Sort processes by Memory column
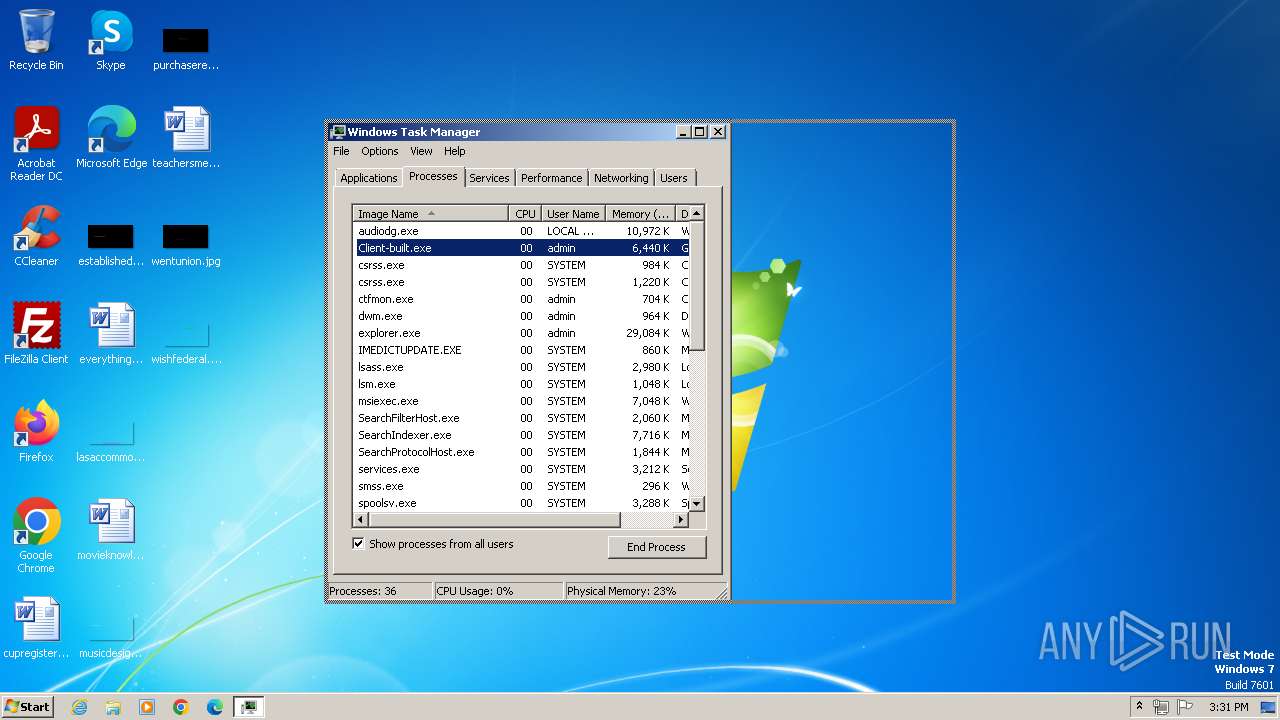Viewport: 1280px width, 720px height. (641, 213)
